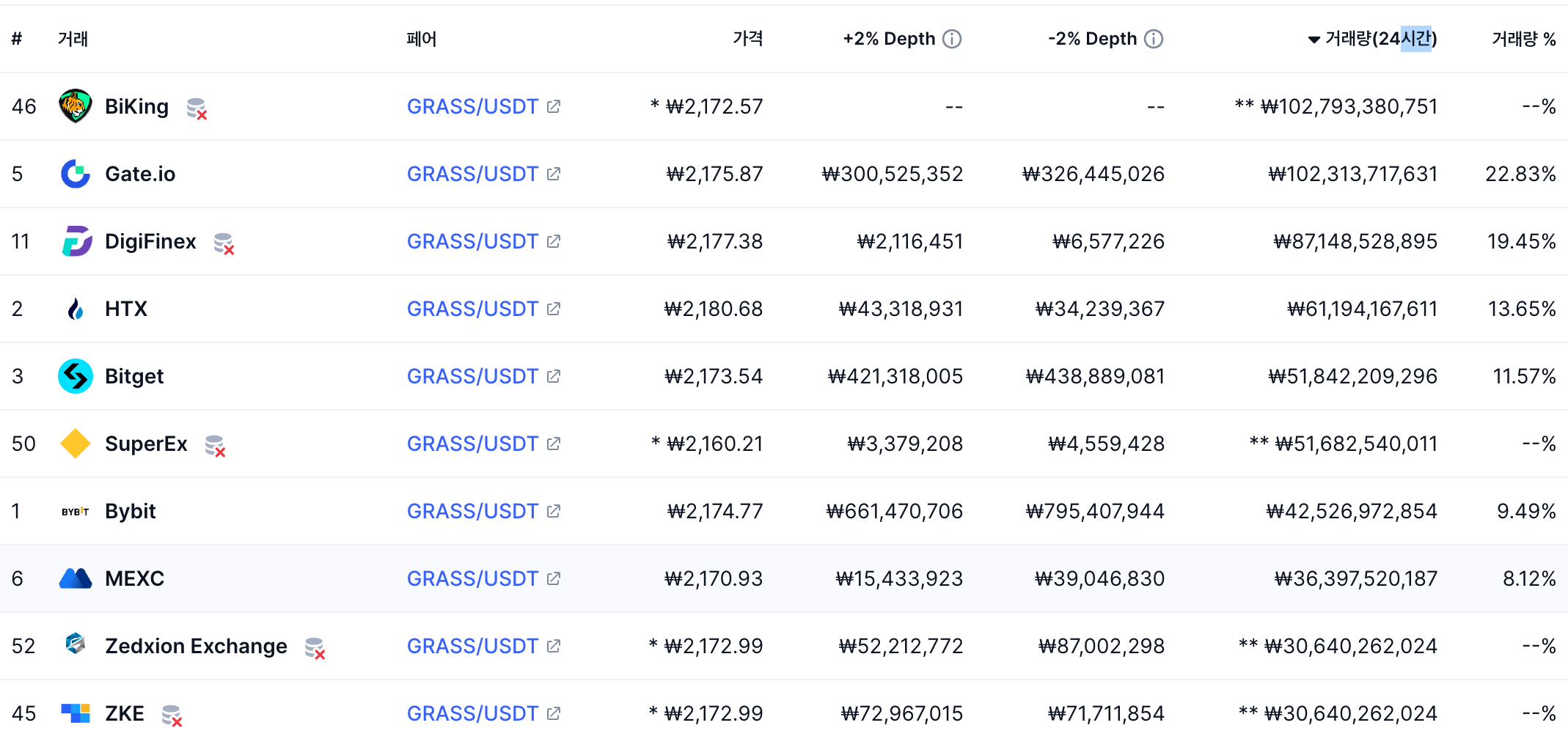This screenshot has height=739, width=1568.
Task: Open the DigiFinex exchange name
Action: pos(150,241)
